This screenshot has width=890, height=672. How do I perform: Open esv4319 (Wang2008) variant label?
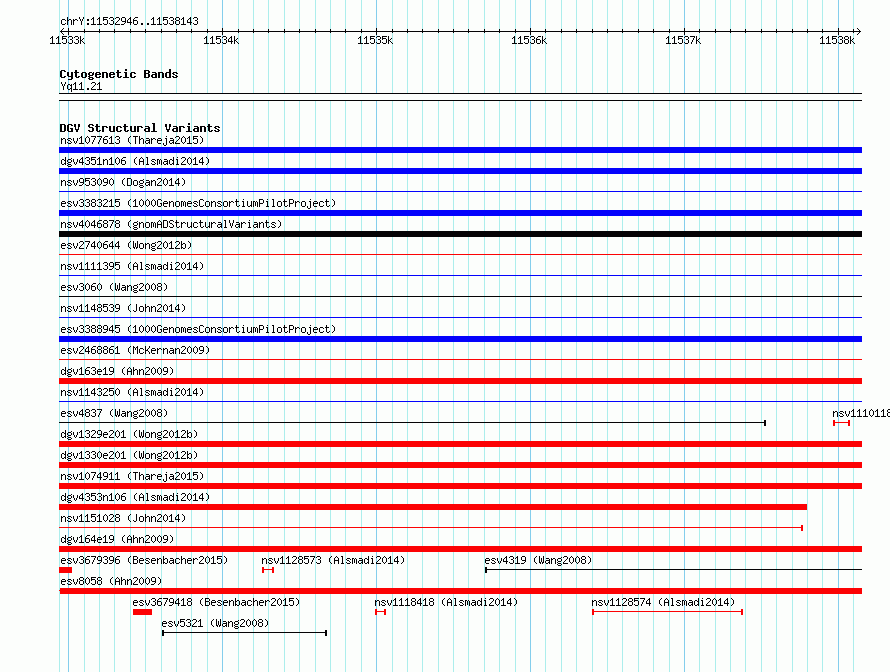538,560
